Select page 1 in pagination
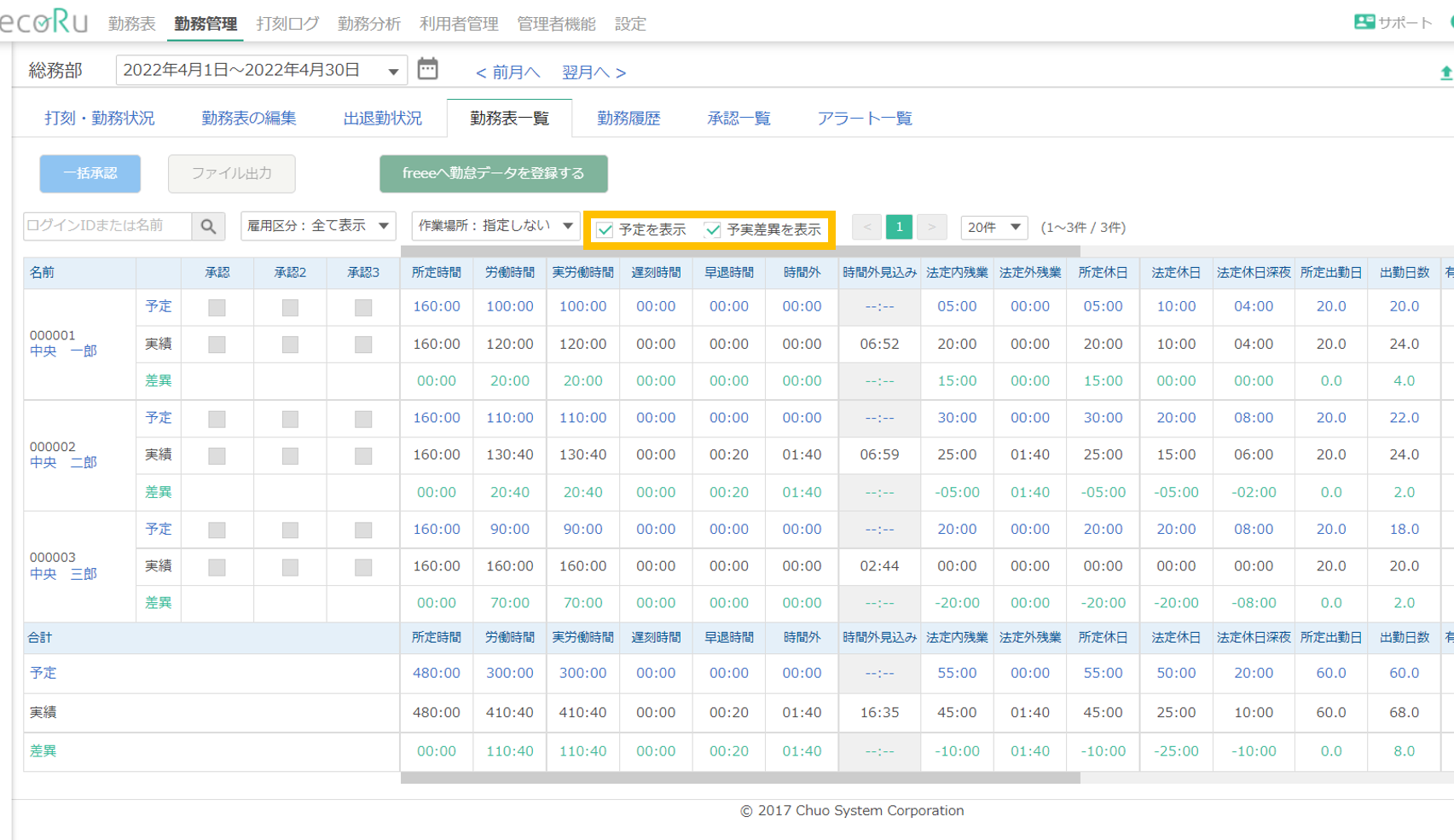 899,227
